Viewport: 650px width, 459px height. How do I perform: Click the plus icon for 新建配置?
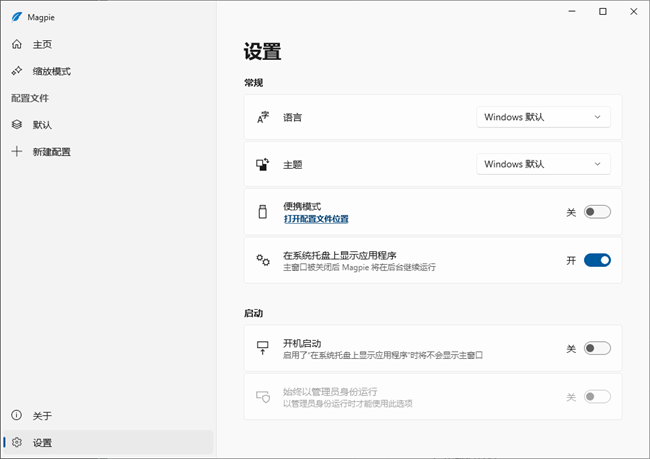coord(16,152)
